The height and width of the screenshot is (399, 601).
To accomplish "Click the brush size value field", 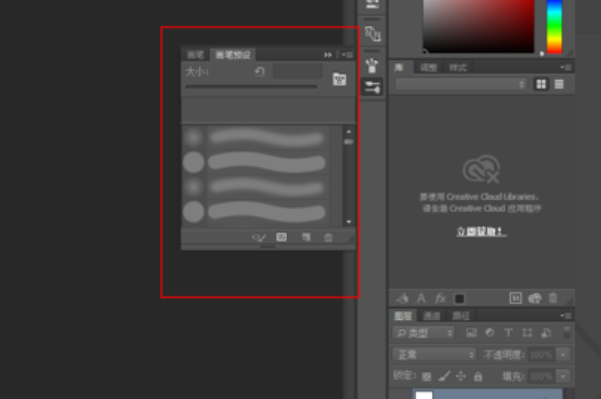I will 297,71.
